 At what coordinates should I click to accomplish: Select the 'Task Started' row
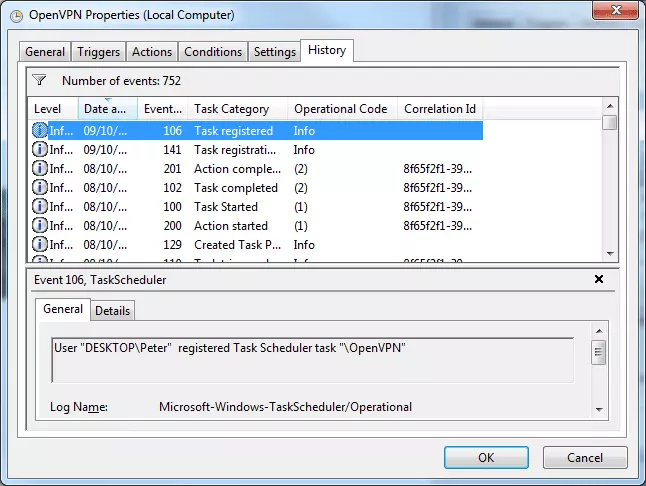(255, 206)
